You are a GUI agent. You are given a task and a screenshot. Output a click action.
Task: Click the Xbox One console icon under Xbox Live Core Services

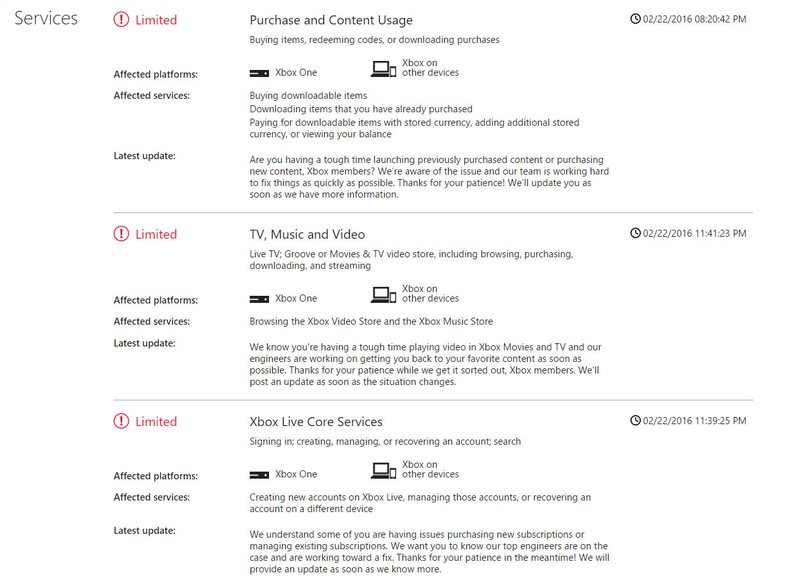pyautogui.click(x=259, y=475)
